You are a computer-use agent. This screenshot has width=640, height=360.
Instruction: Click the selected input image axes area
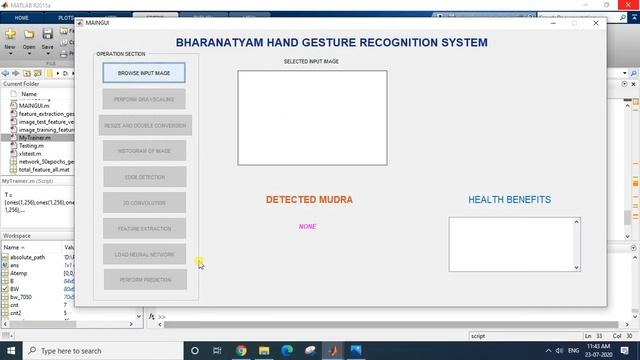point(312,118)
